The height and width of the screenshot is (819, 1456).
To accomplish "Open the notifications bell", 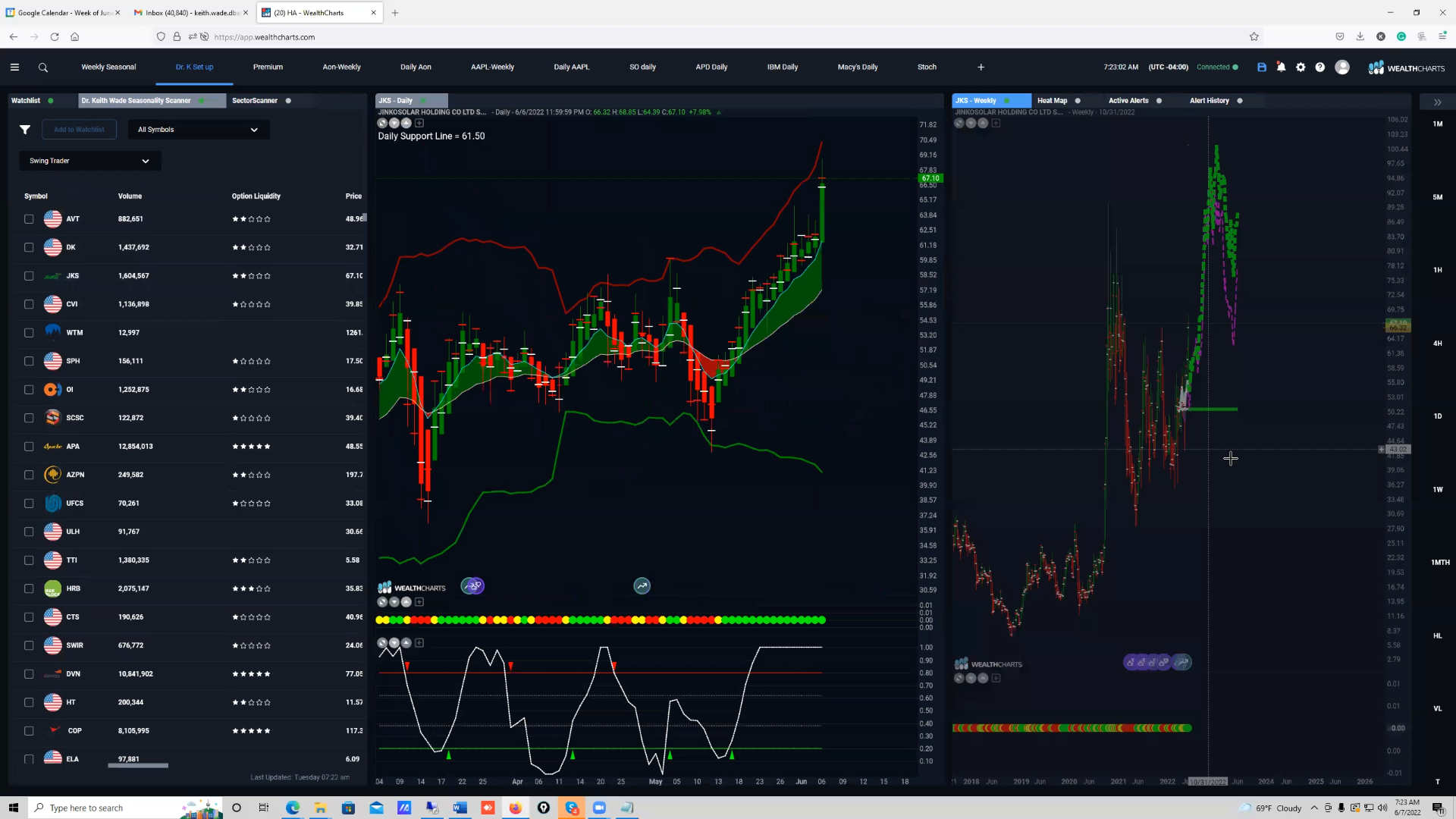I will (1281, 67).
